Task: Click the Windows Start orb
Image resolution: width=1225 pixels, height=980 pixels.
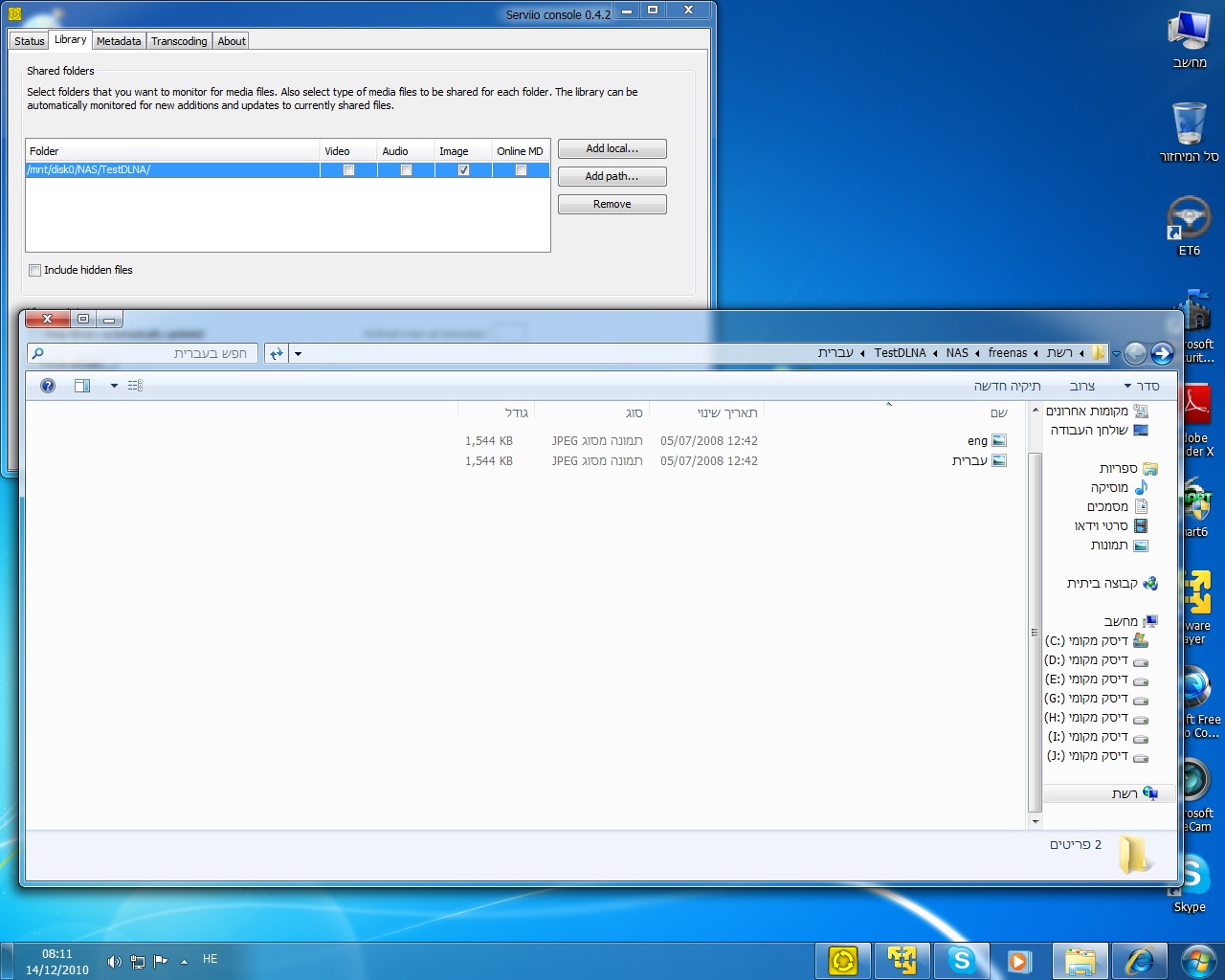Action: (x=1198, y=960)
